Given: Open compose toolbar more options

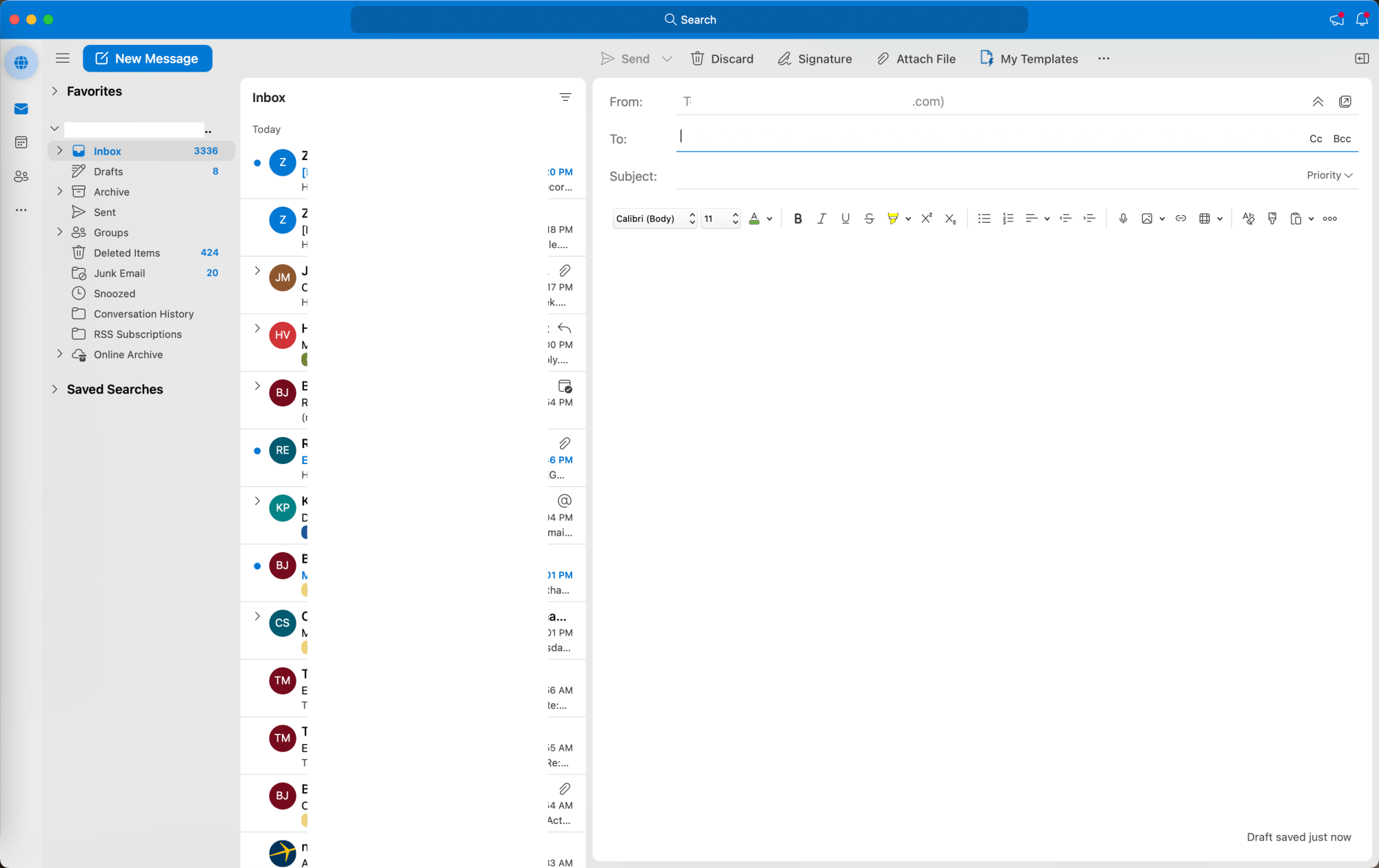Looking at the screenshot, I should [x=1104, y=59].
